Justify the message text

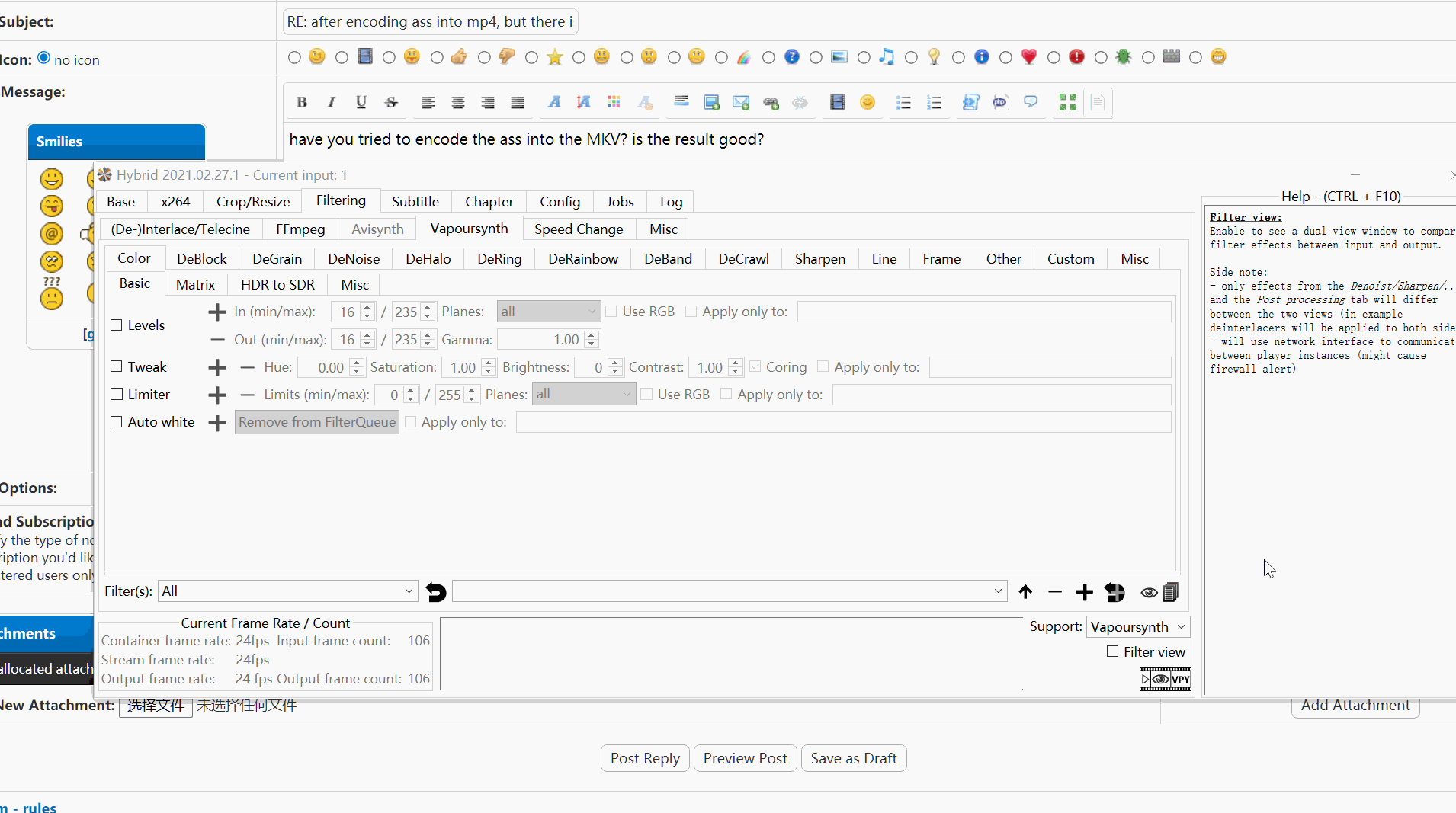(x=518, y=103)
